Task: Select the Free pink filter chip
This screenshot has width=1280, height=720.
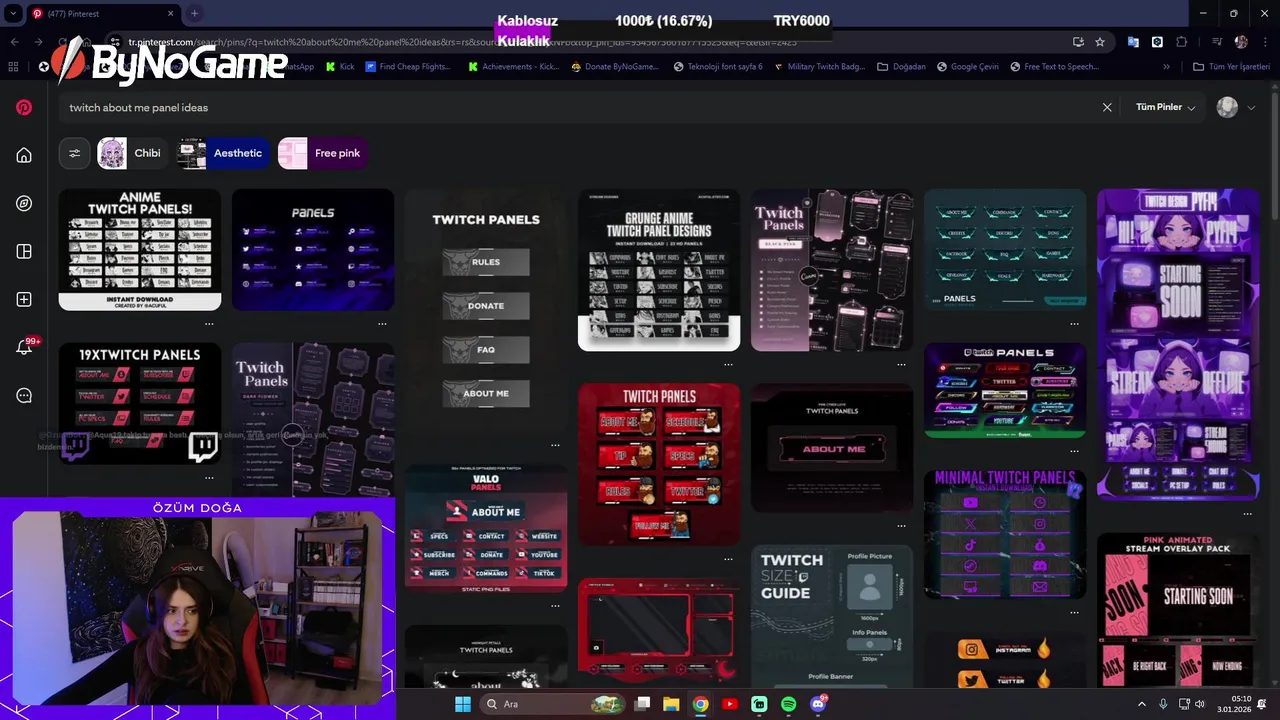Action: [x=321, y=153]
